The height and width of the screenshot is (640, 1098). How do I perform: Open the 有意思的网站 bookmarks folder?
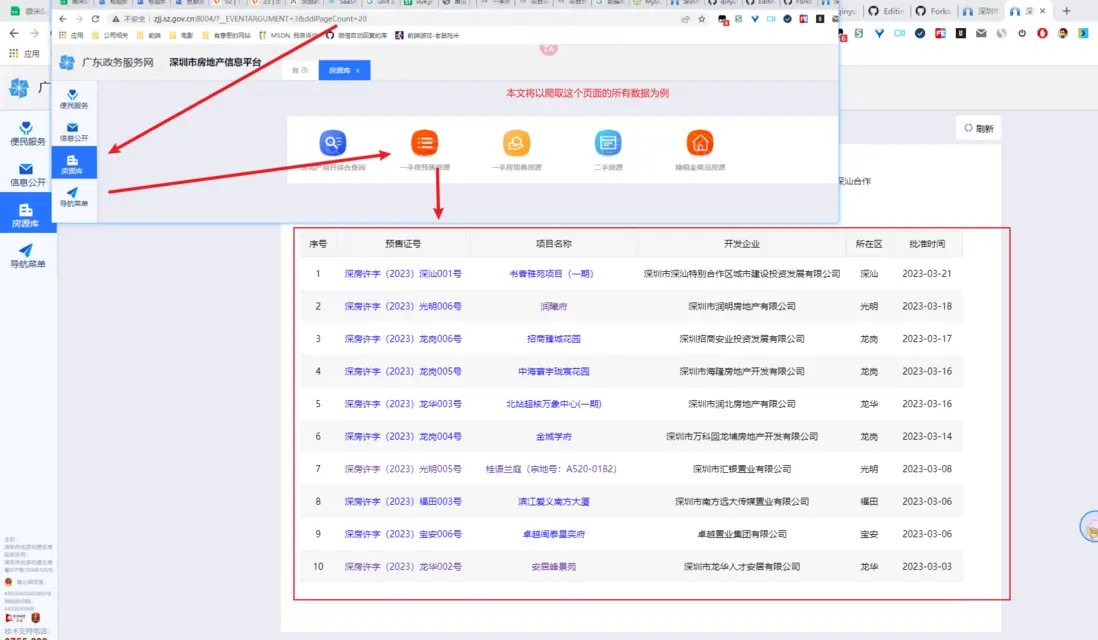226,35
